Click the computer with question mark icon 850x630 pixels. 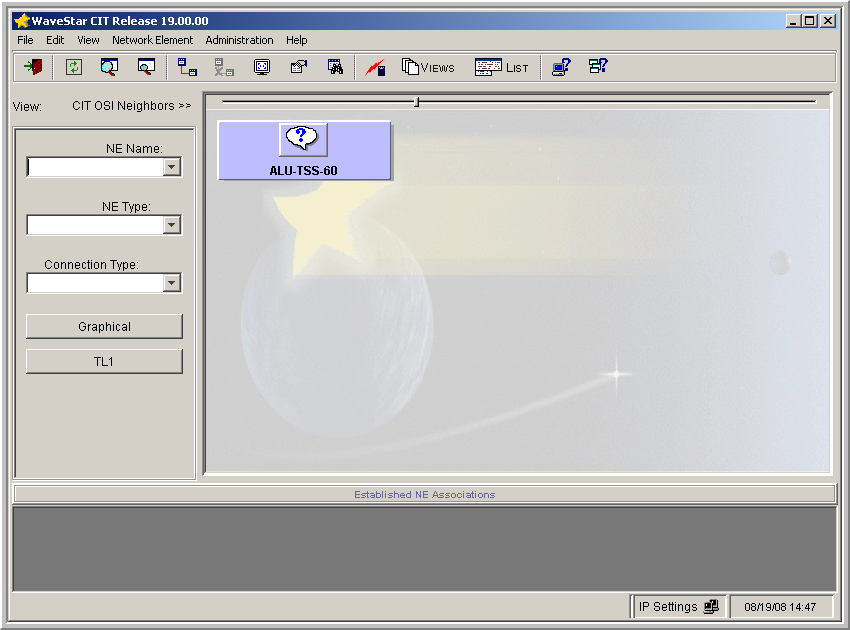561,67
